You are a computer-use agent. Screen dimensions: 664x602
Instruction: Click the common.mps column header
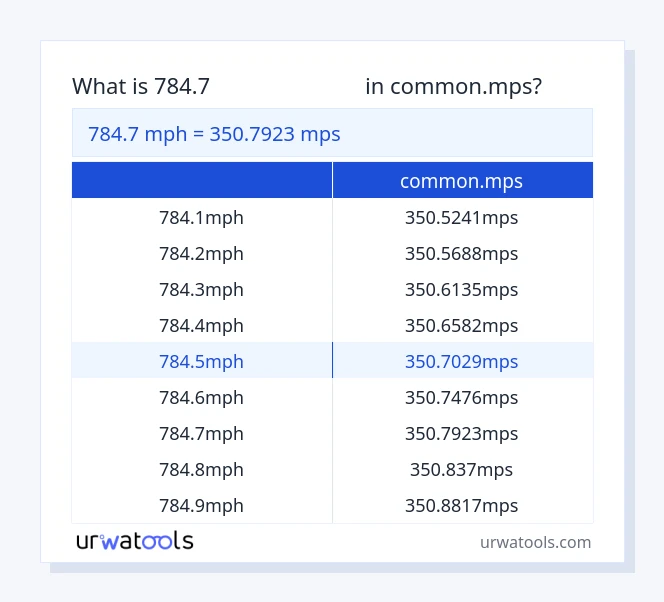pyautogui.click(x=461, y=181)
